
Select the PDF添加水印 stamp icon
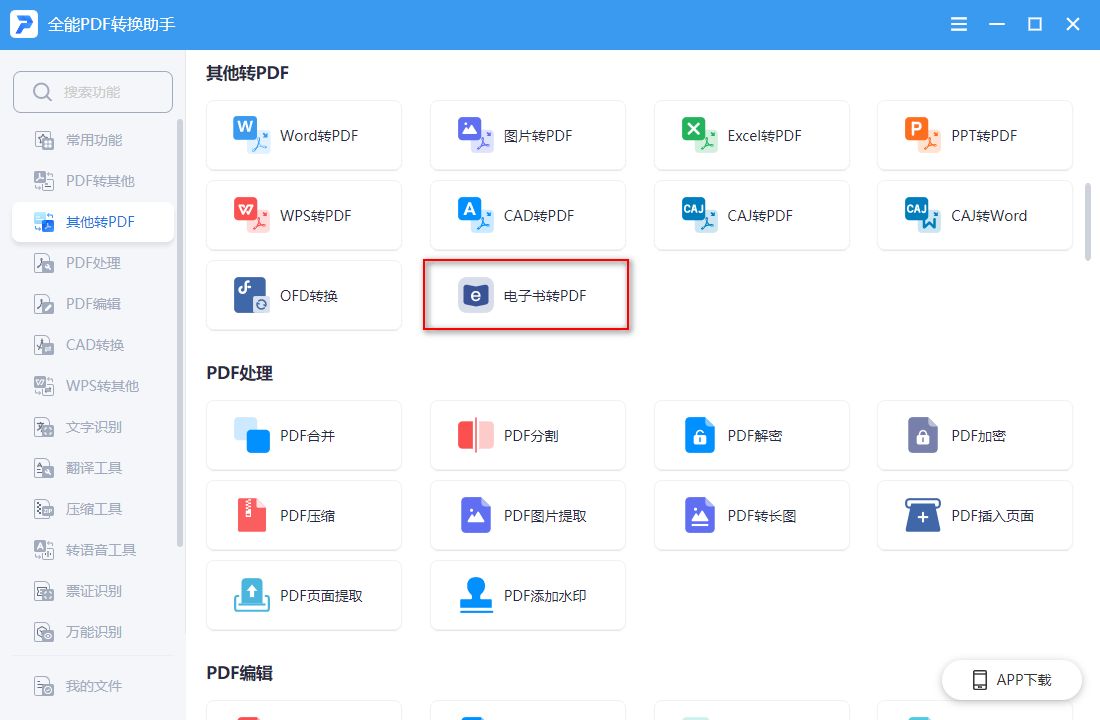tap(475, 595)
